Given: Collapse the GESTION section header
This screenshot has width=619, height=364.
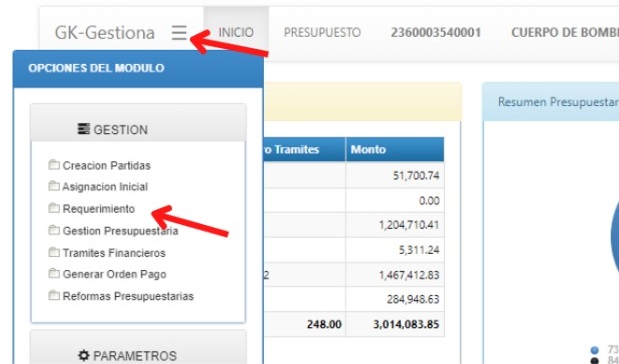Looking at the screenshot, I should (x=138, y=123).
